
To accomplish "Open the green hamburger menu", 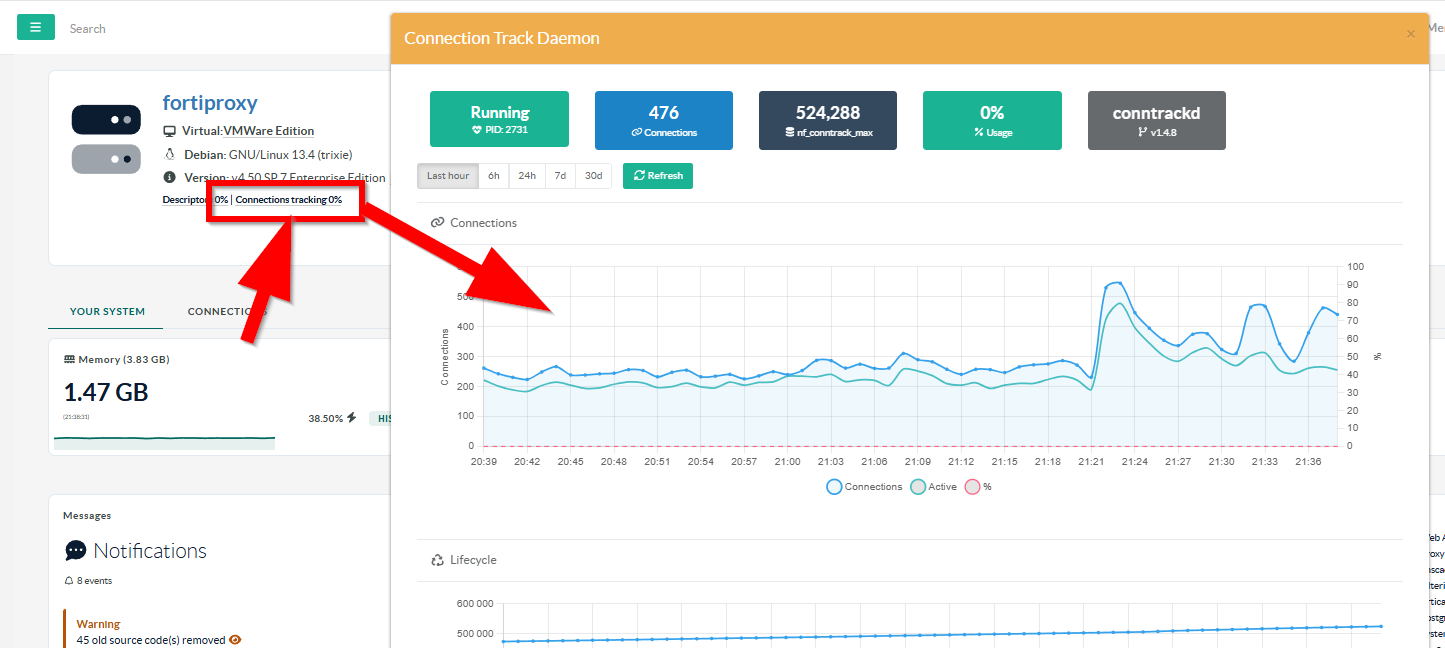I will tap(36, 28).
